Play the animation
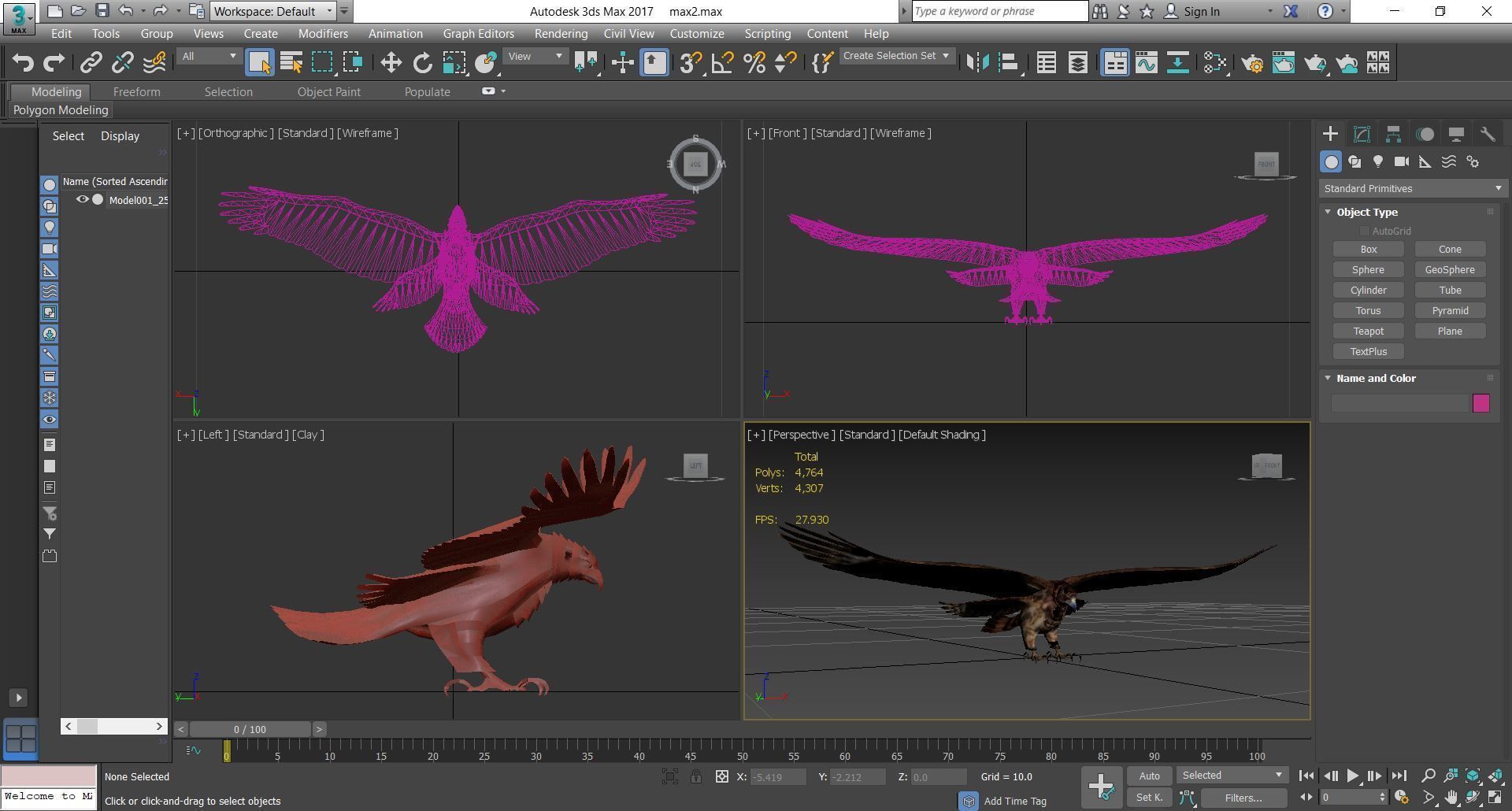 (x=1352, y=776)
